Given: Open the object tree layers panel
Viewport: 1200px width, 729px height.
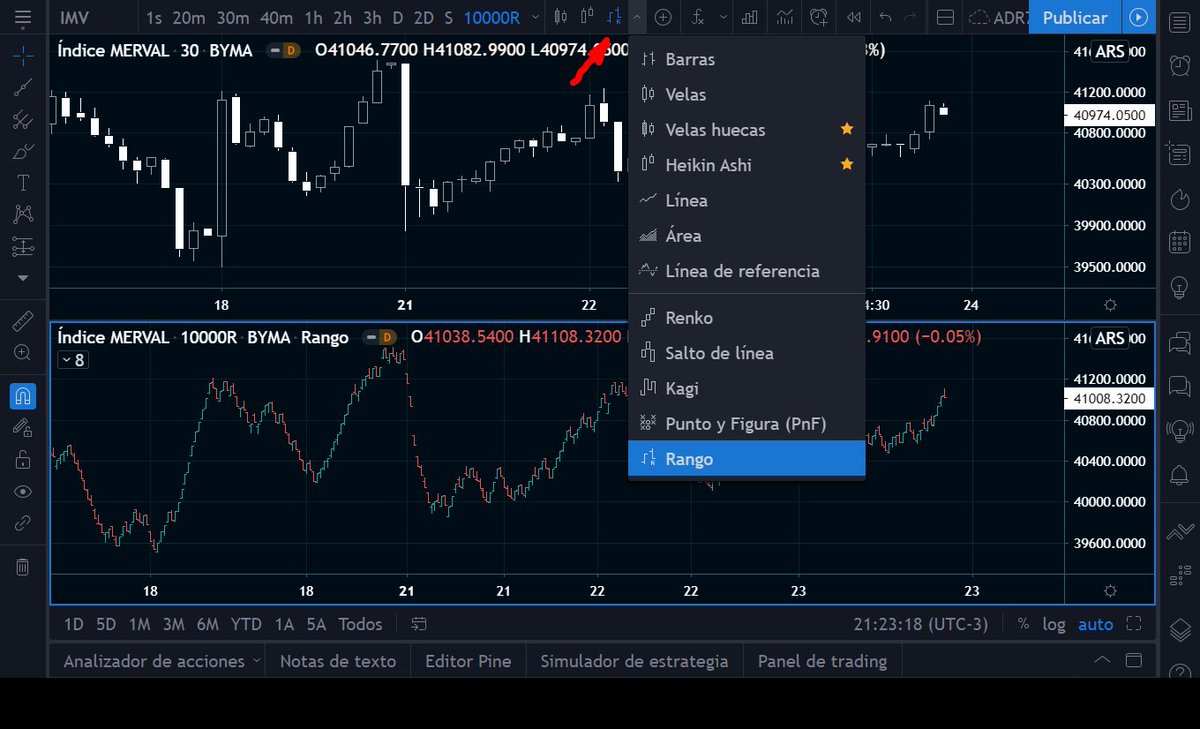Looking at the screenshot, I should tap(1179, 630).
